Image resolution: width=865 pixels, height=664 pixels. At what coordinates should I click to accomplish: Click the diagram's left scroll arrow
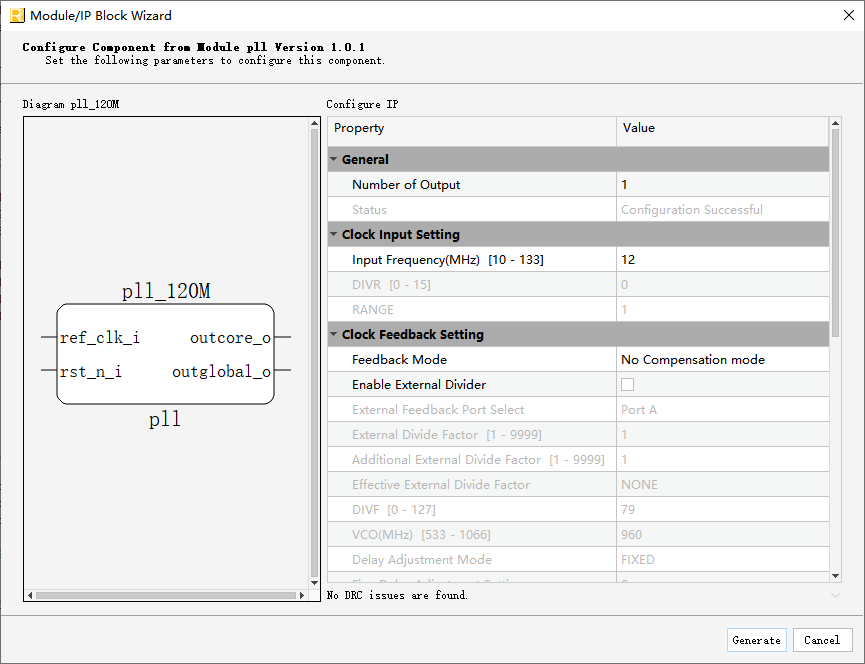coord(30,596)
